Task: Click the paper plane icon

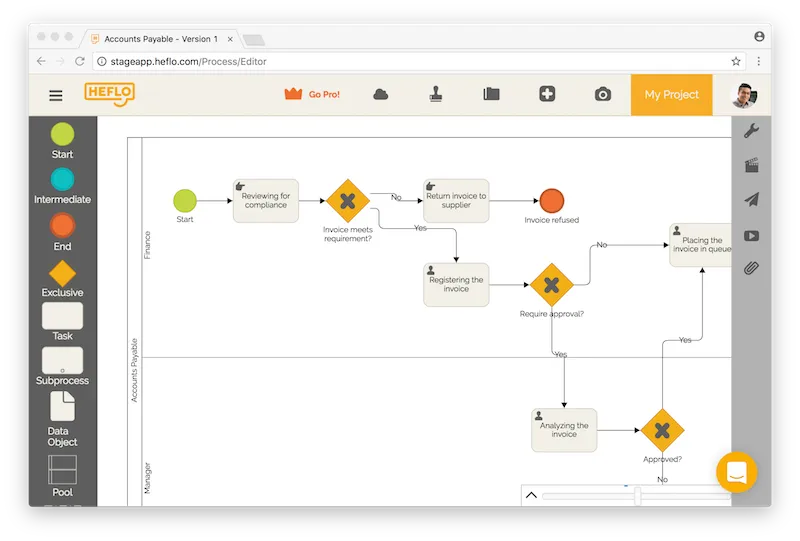Action: pos(752,200)
